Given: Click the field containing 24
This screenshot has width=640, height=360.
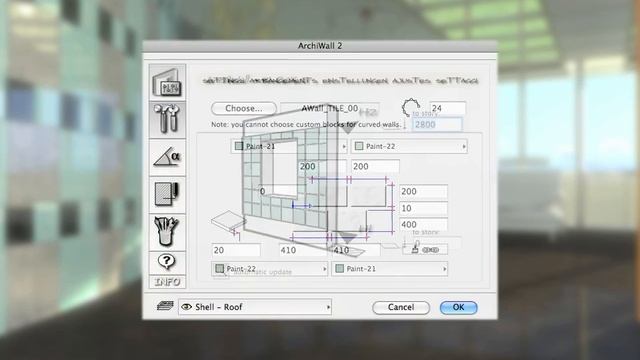Looking at the screenshot, I should coord(448,108).
